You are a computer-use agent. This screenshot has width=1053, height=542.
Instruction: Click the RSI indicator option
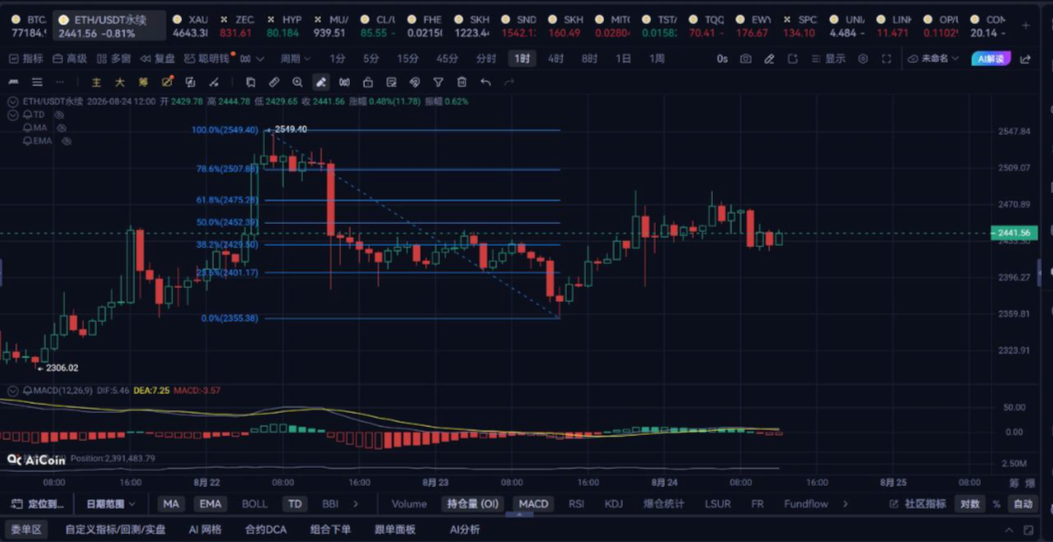tap(576, 504)
